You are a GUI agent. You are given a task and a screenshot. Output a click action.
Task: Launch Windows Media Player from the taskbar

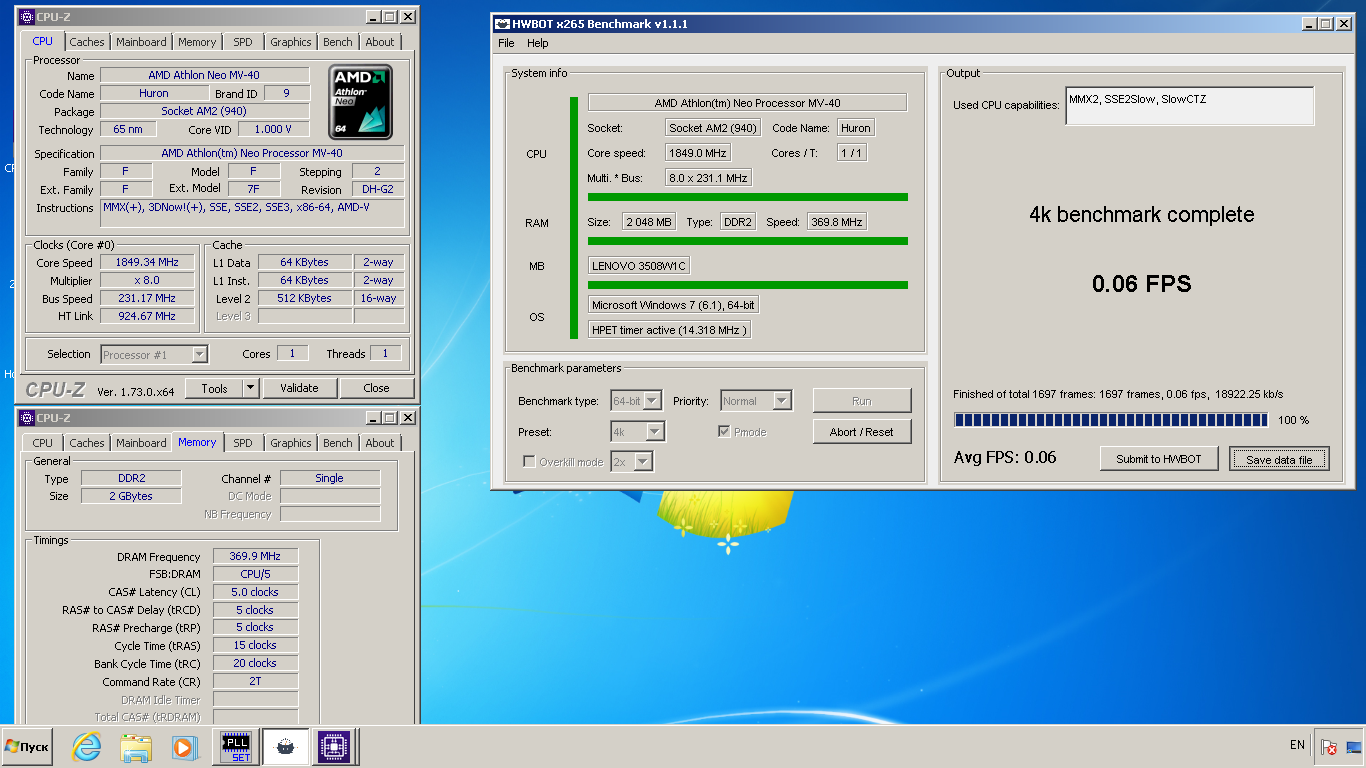[x=183, y=746]
